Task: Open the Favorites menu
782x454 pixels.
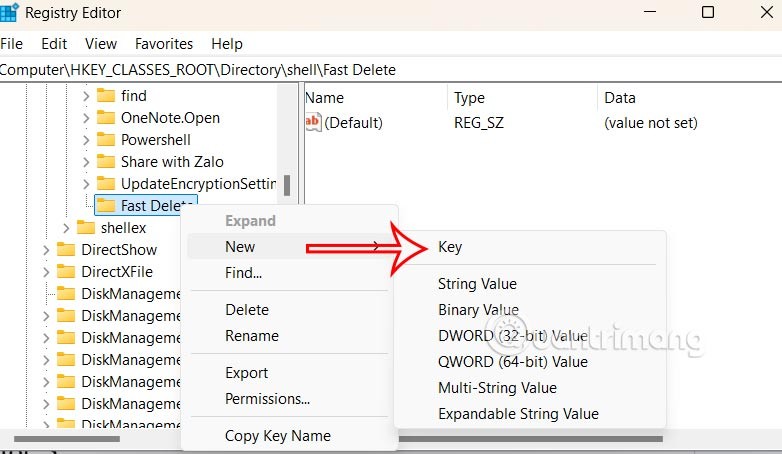Action: (164, 44)
